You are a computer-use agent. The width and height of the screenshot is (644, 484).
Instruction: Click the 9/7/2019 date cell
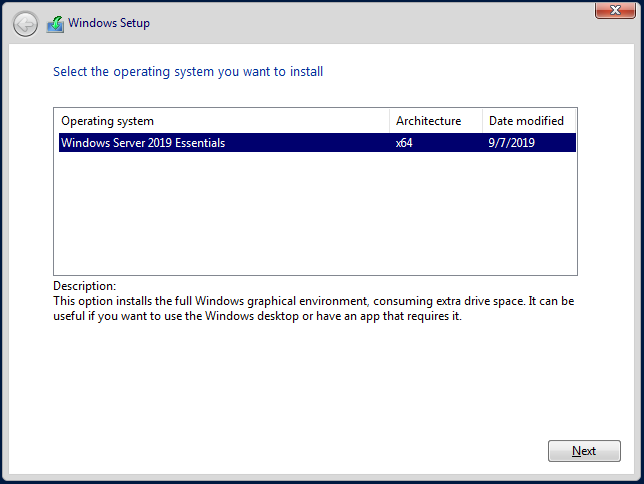click(511, 143)
